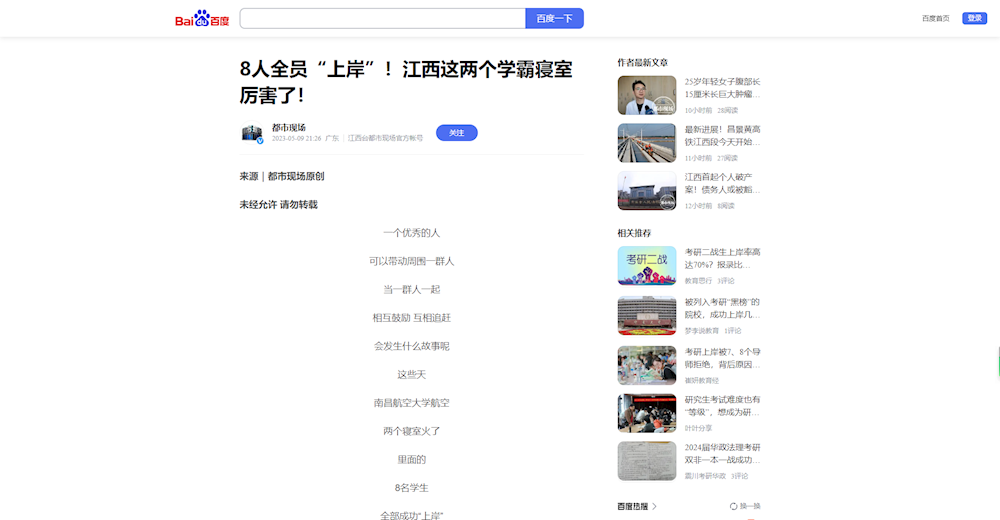Viewport: 1000px width, 520px height.
Task: Open the 都市现场 author name link
Action: tap(289, 127)
